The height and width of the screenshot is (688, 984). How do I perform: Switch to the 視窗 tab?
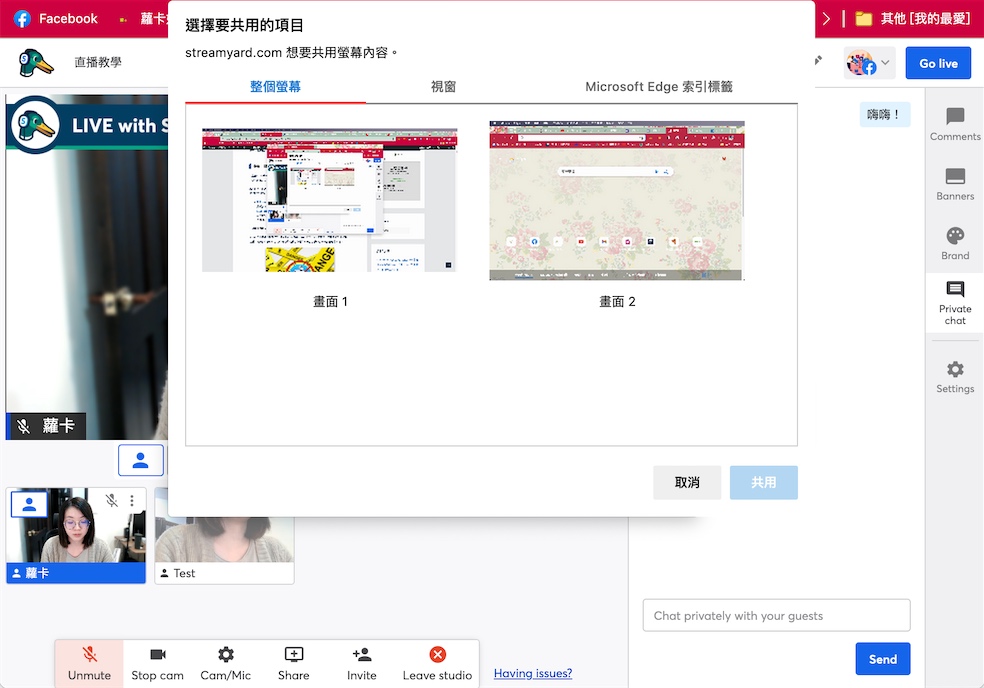coord(443,87)
